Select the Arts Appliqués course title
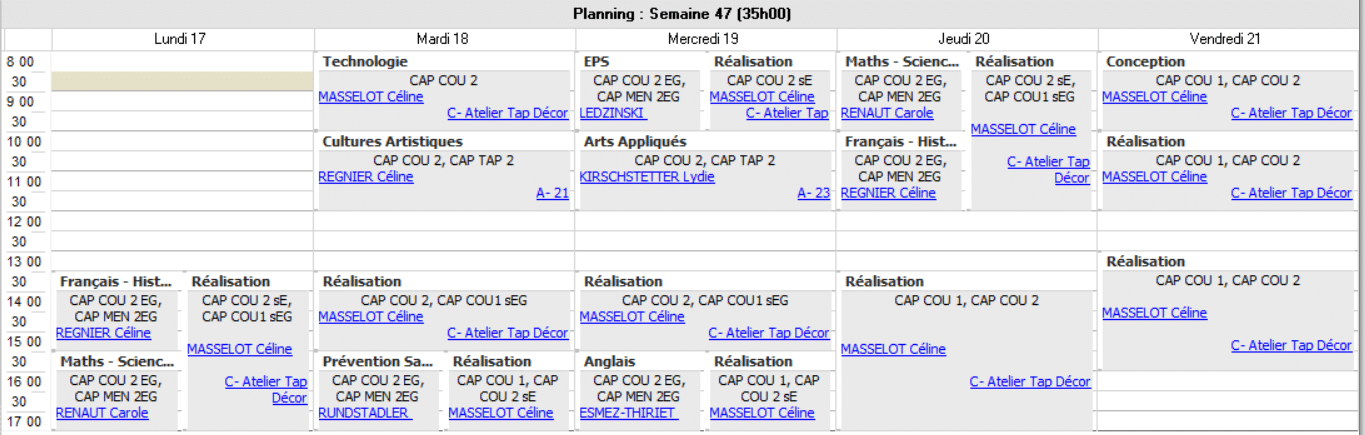This screenshot has height=435, width=1365. click(635, 142)
